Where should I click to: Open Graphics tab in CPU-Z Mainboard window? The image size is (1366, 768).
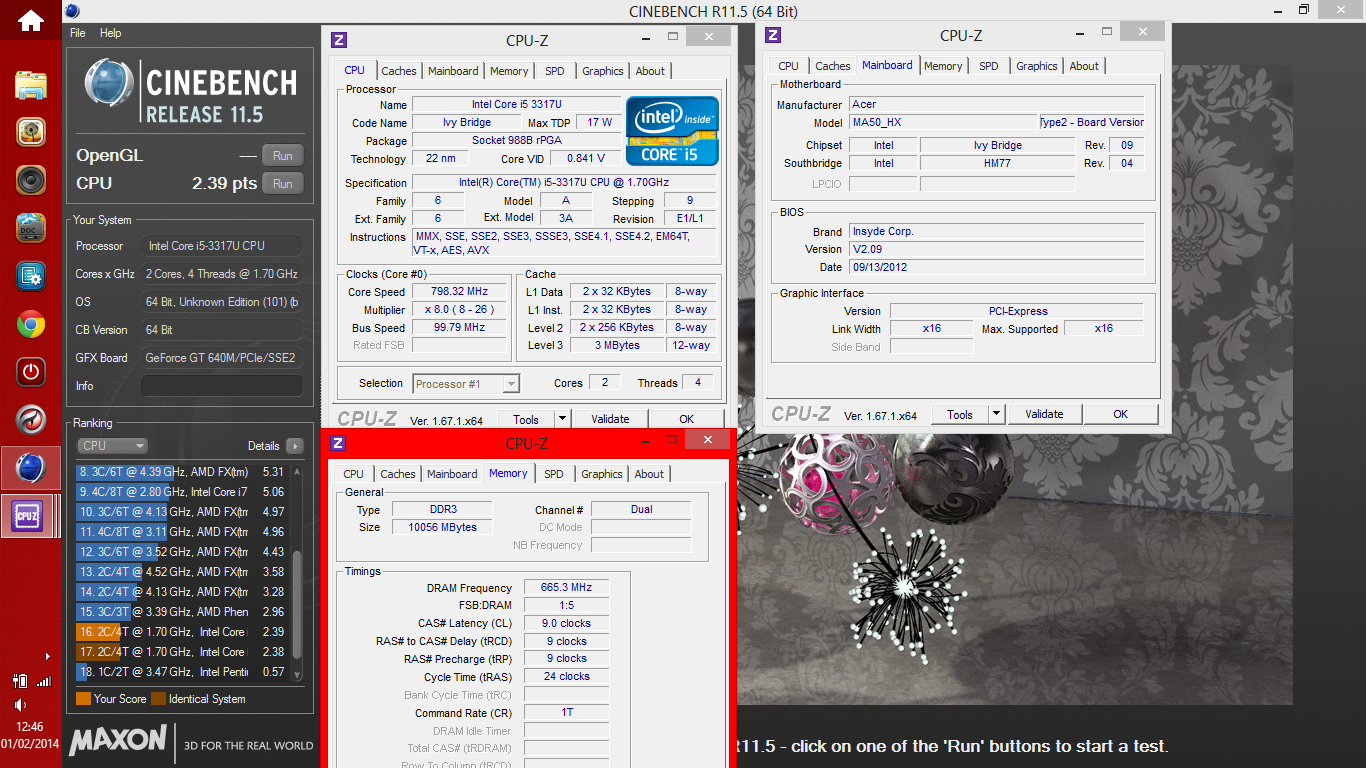pyautogui.click(x=1037, y=66)
